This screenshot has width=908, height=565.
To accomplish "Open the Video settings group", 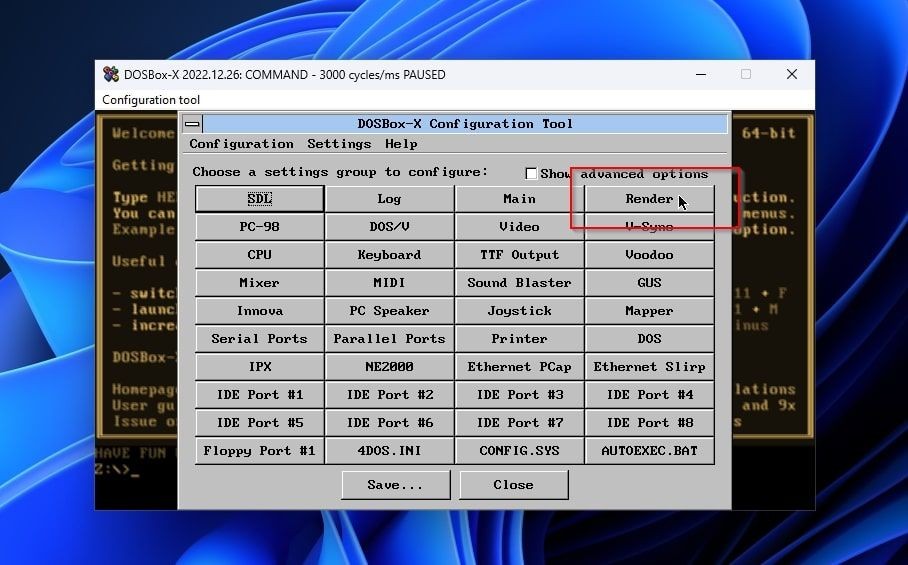I will [519, 226].
